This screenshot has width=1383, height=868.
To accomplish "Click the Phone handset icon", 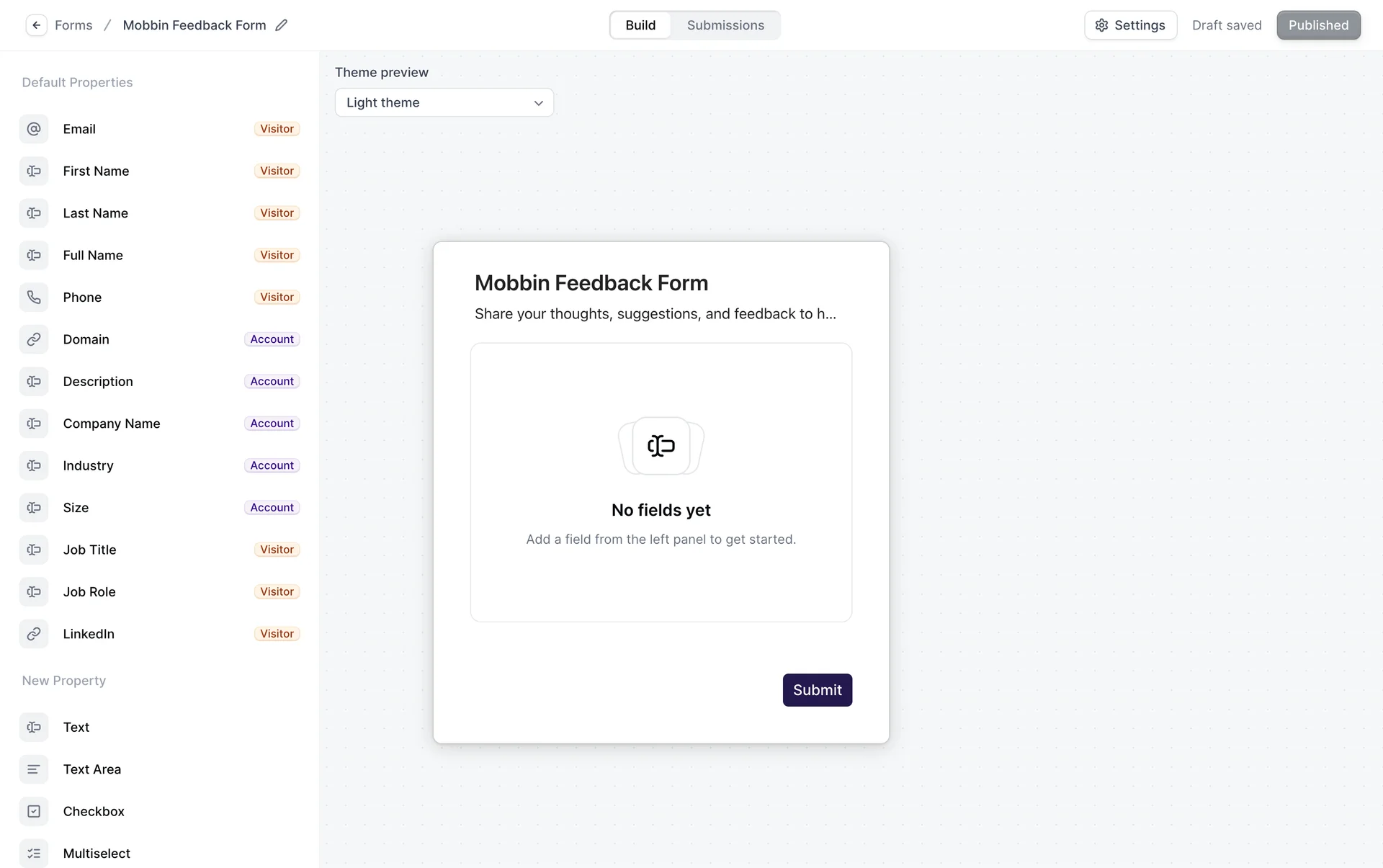I will [34, 297].
